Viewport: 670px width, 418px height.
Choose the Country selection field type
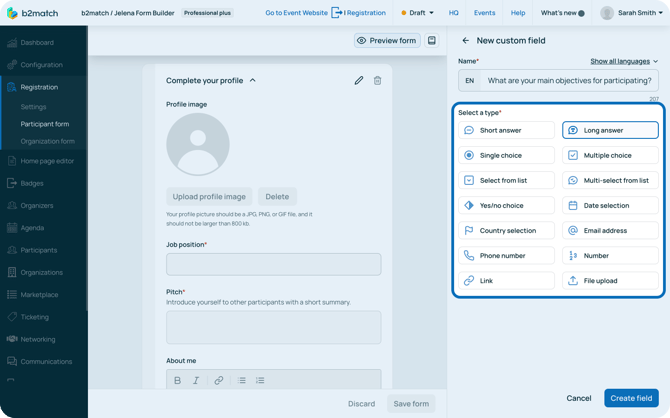coord(506,230)
